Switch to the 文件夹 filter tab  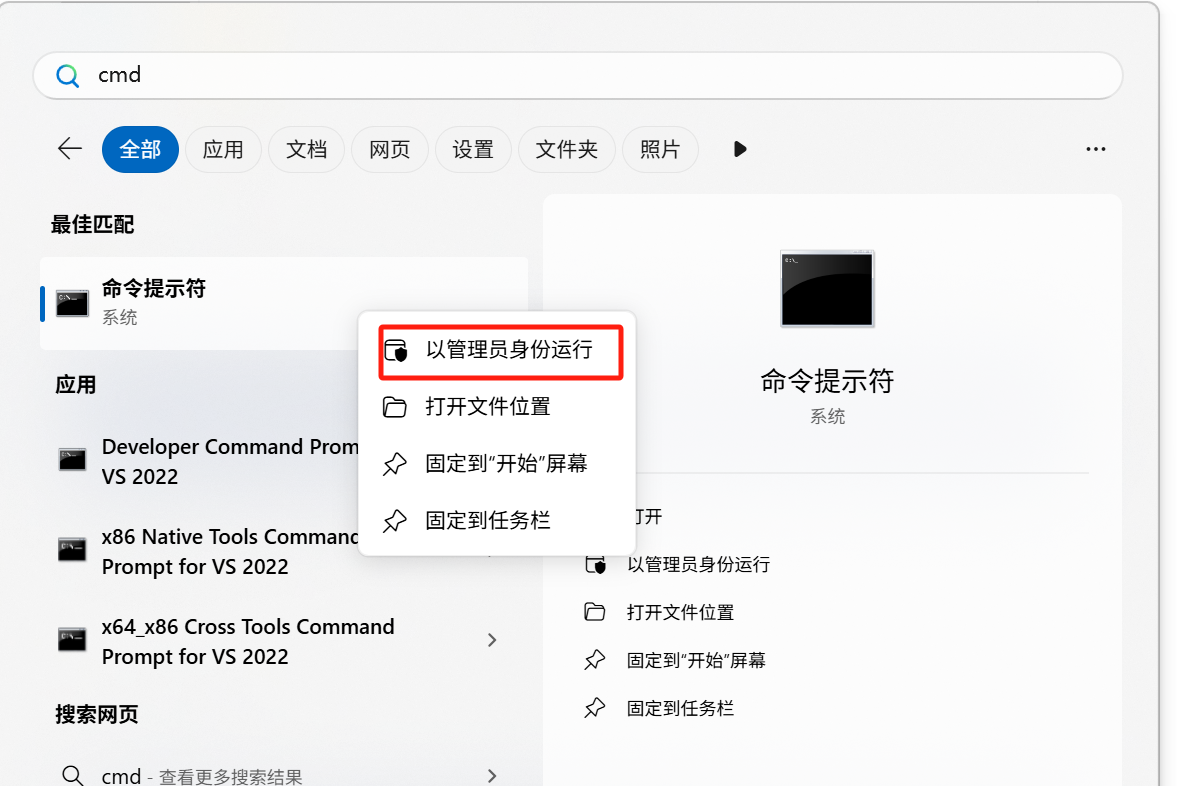[567, 149]
